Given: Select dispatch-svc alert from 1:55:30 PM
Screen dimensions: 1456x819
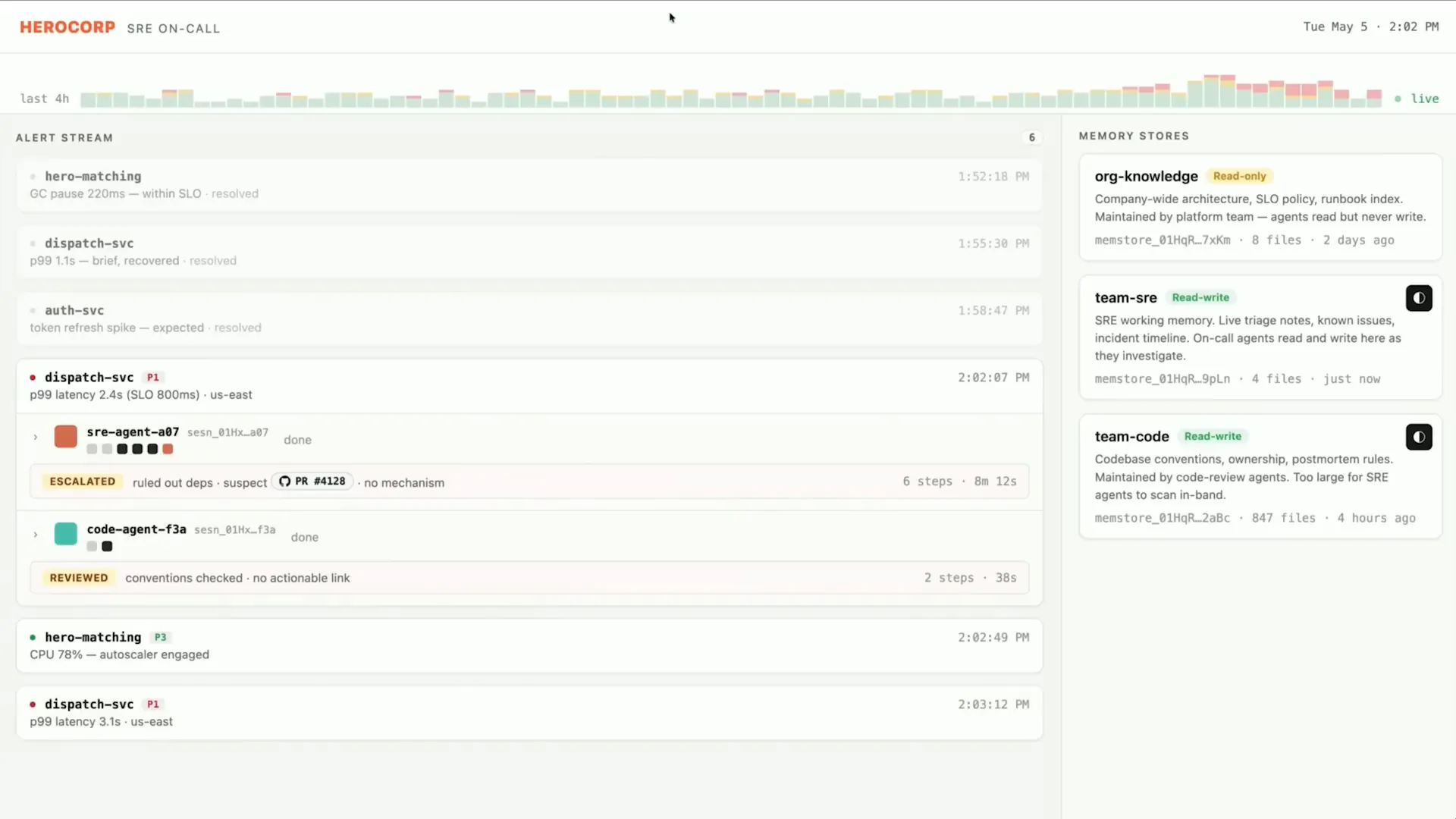Looking at the screenshot, I should click(529, 252).
